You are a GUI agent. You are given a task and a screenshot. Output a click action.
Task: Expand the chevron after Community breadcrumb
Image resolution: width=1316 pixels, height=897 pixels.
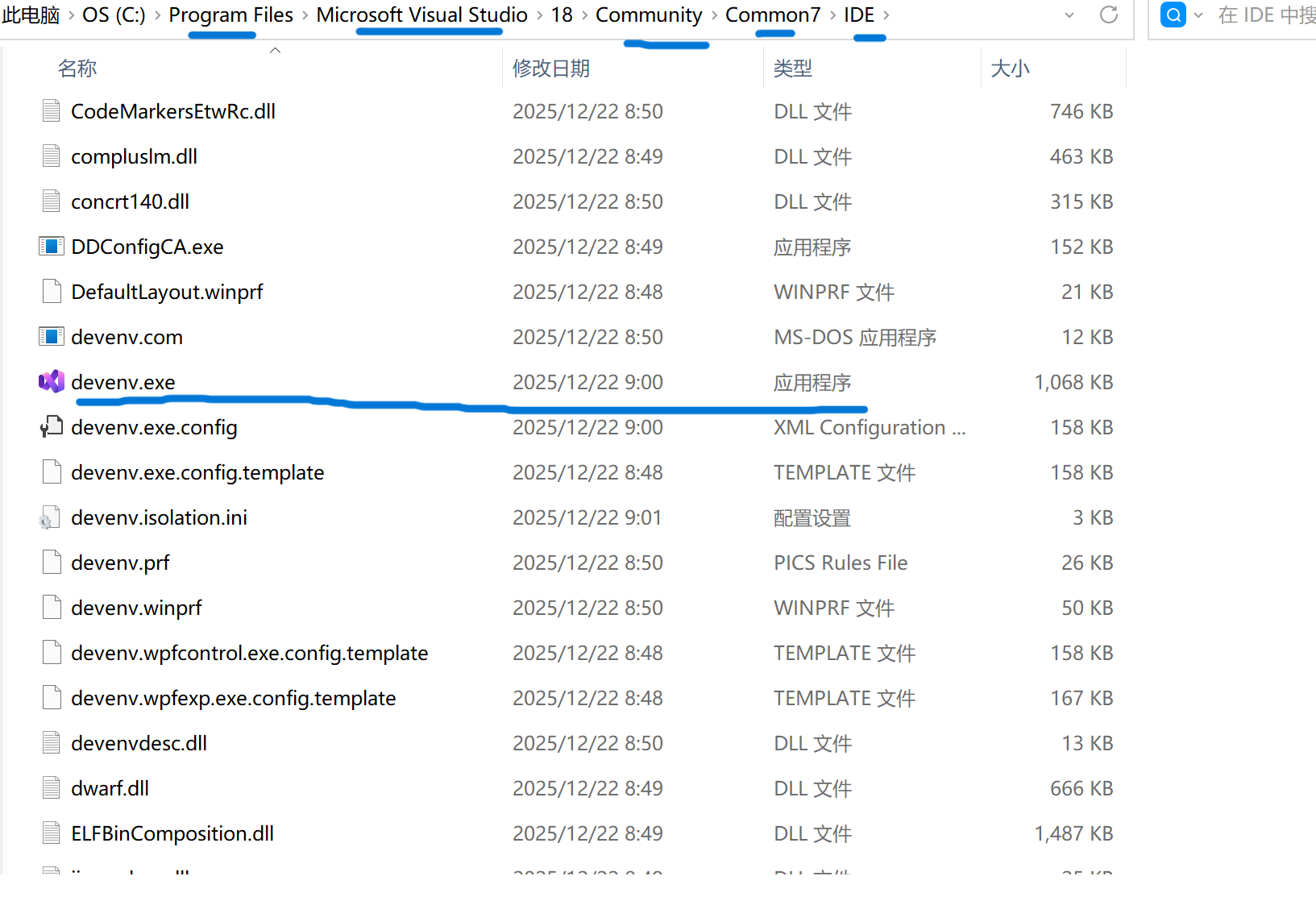pyautogui.click(x=714, y=15)
